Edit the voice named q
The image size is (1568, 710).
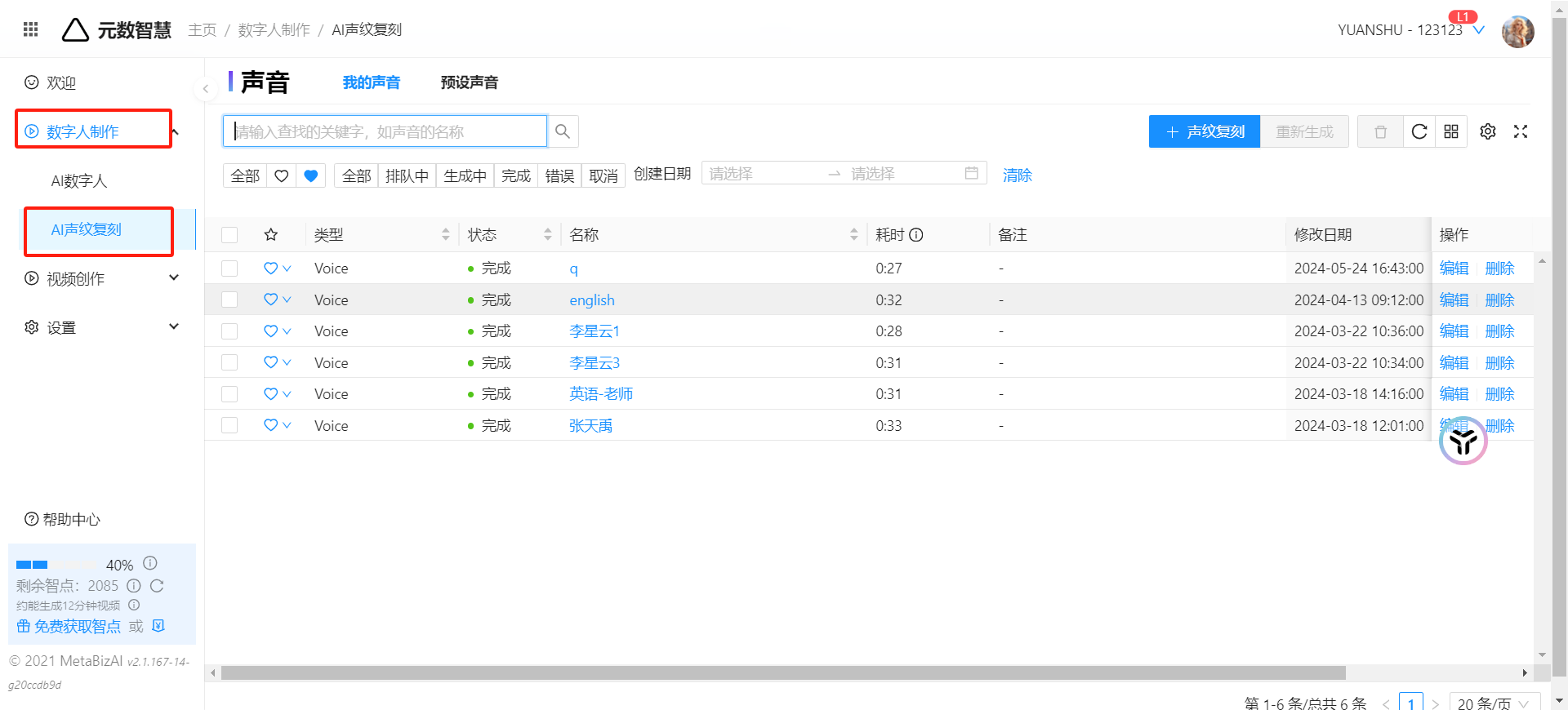coord(1454,268)
